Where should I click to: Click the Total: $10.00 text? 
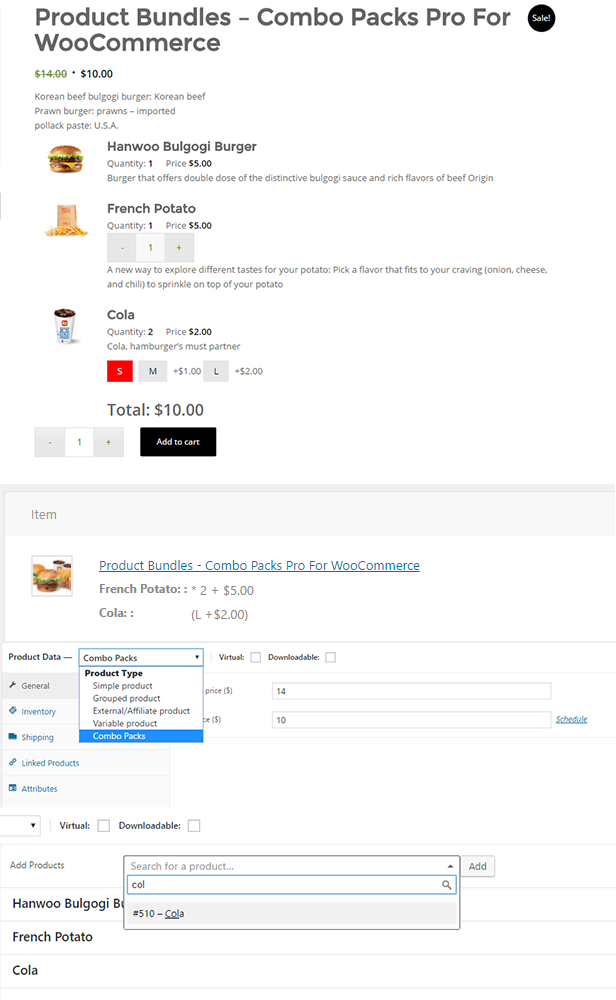click(x=156, y=409)
